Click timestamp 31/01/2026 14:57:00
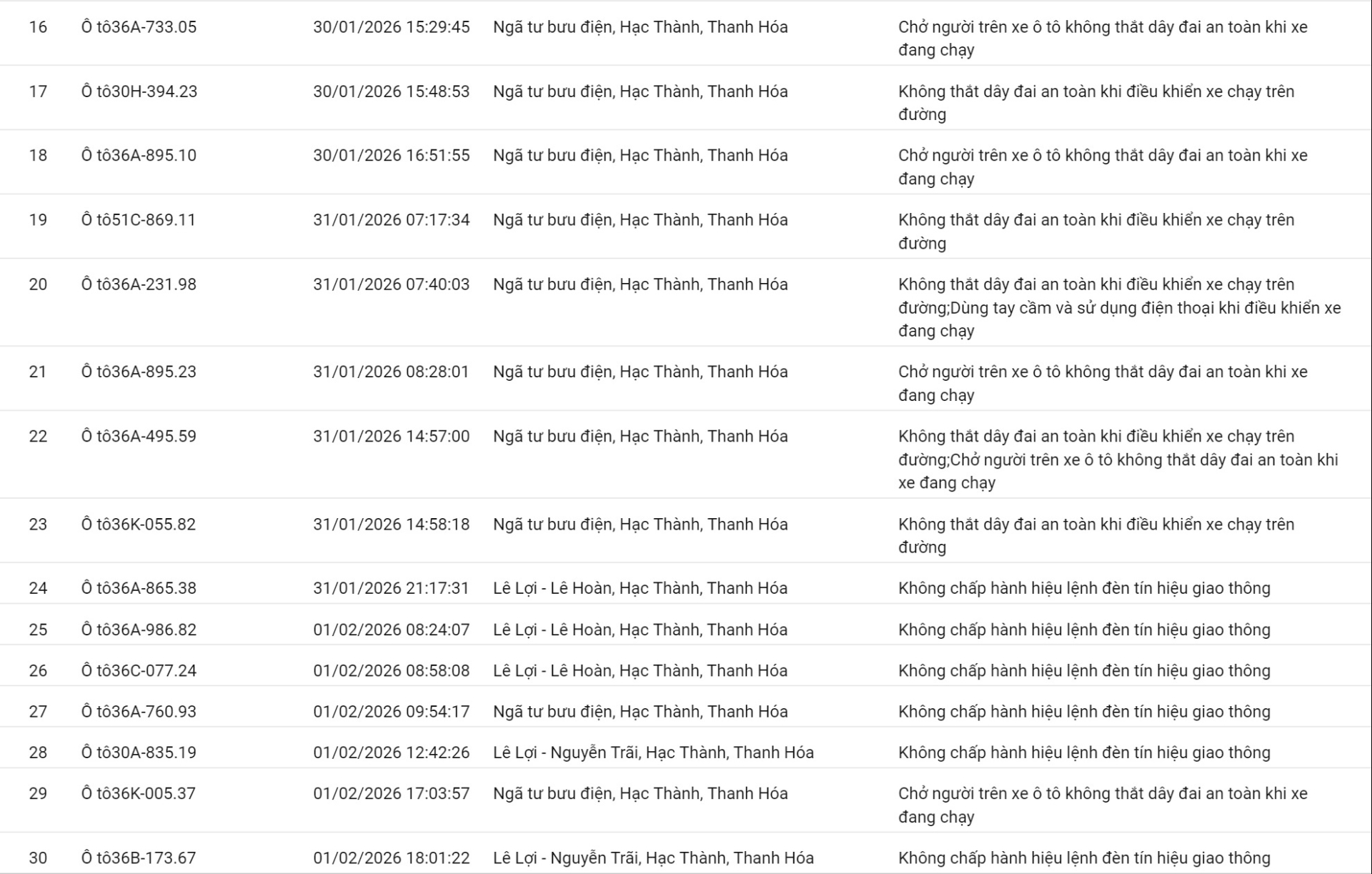 click(391, 437)
